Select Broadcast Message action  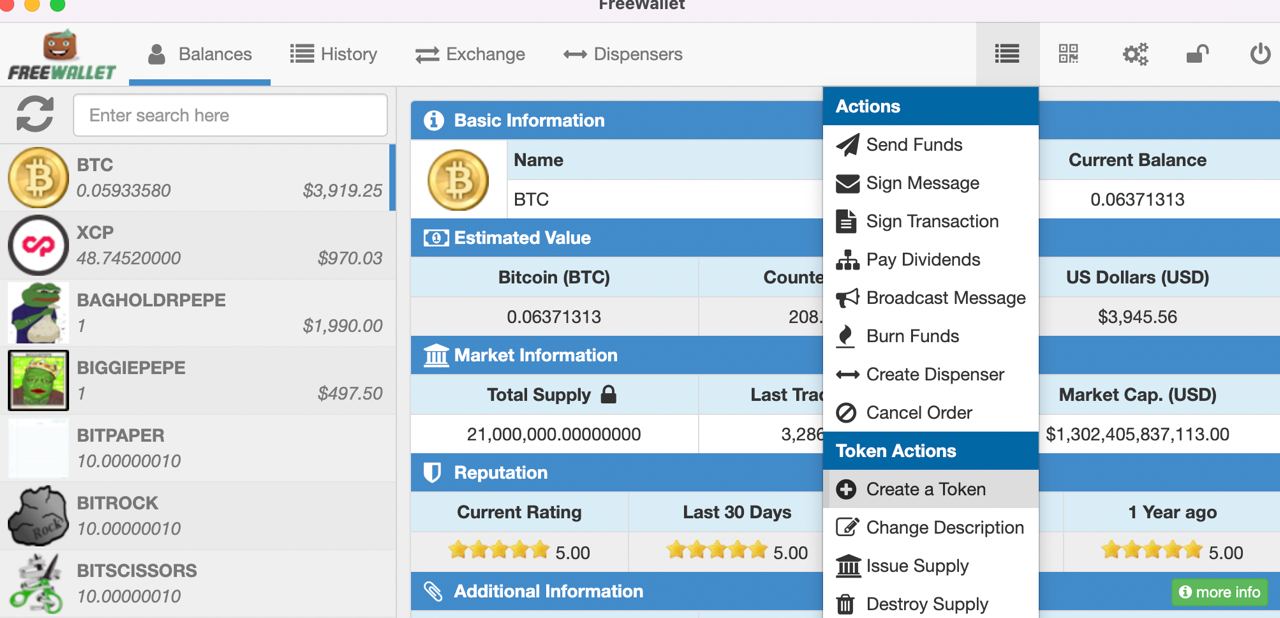coord(931,298)
